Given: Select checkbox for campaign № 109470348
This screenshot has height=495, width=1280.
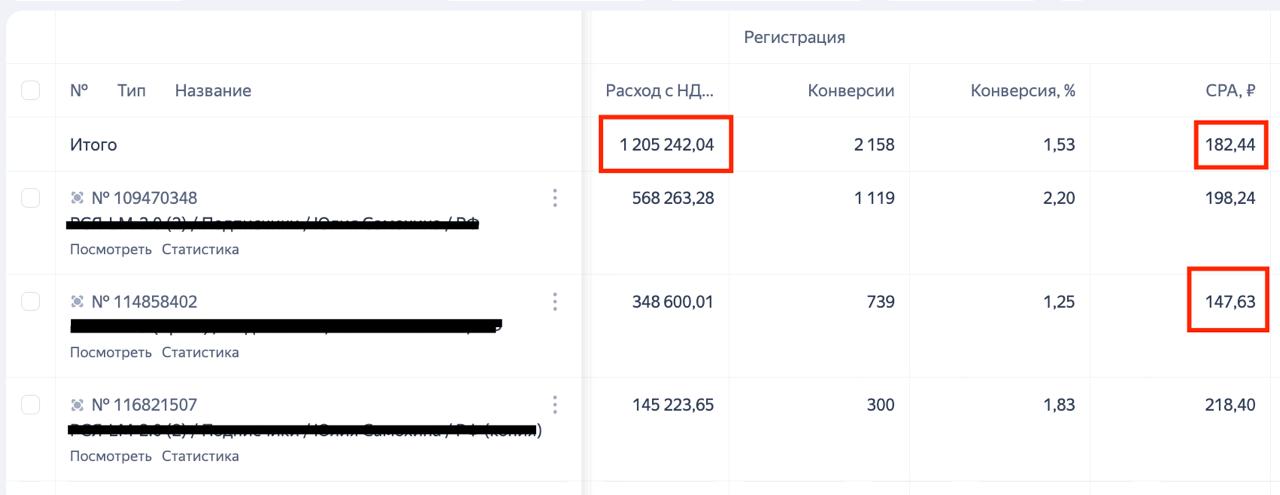Looking at the screenshot, I should click(31, 198).
